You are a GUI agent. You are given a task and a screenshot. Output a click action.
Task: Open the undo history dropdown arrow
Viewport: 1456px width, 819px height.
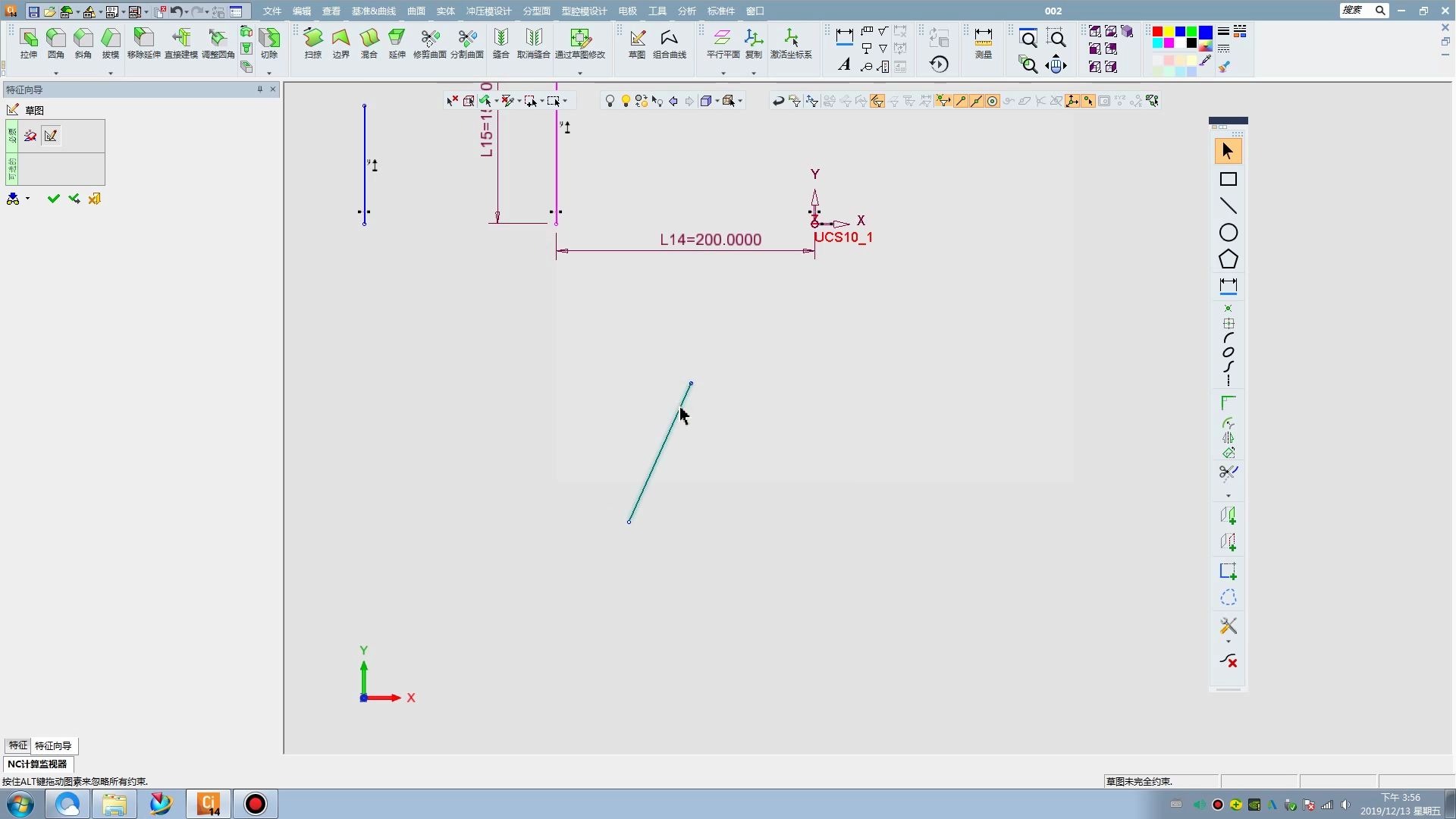tap(187, 12)
